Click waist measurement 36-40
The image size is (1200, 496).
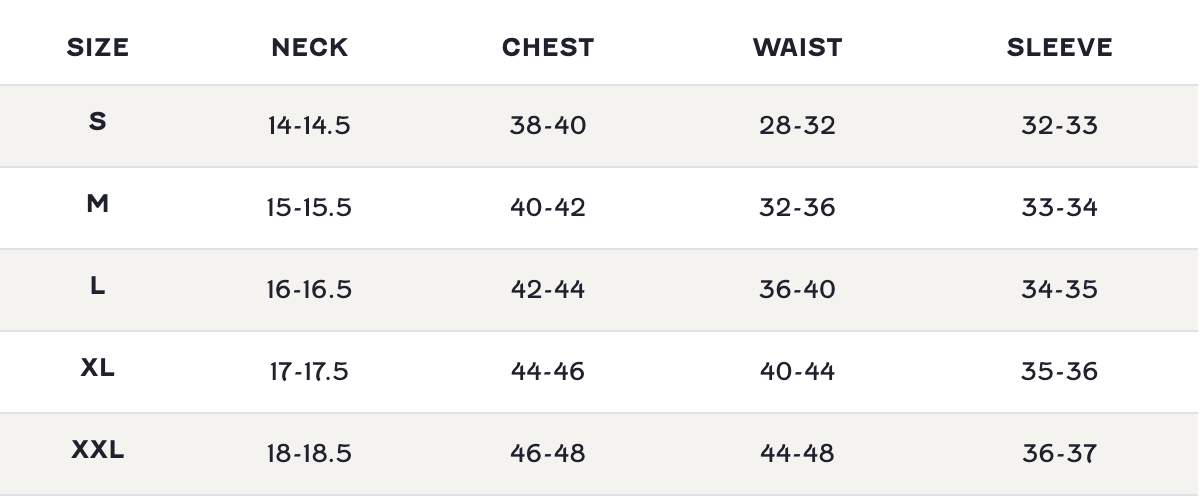[x=797, y=290]
